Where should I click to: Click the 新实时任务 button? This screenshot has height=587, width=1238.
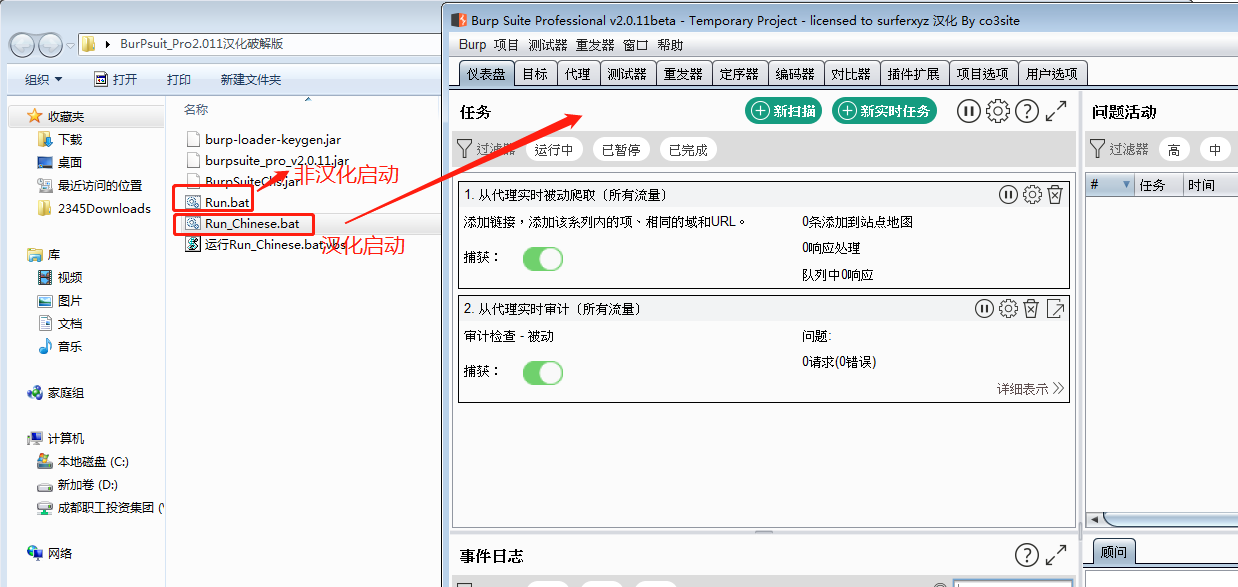click(885, 111)
